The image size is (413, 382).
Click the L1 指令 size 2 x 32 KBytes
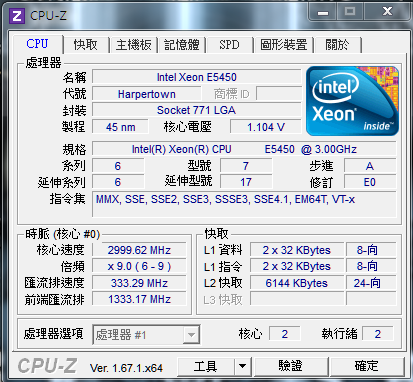click(x=297, y=266)
